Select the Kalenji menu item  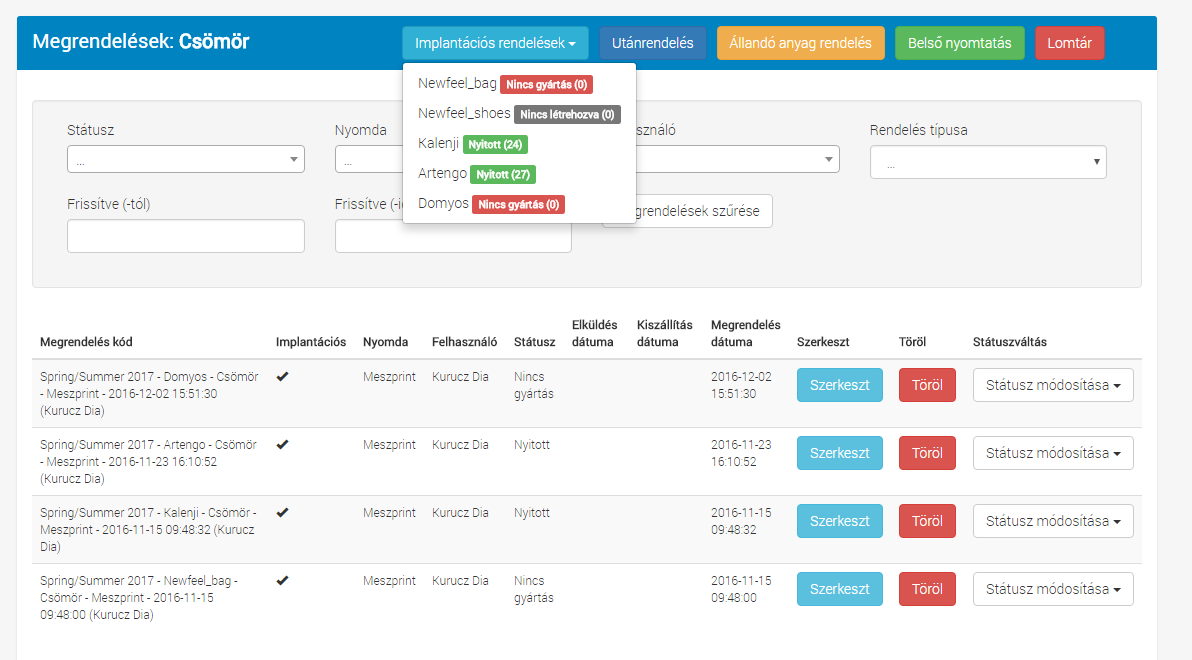(x=438, y=144)
